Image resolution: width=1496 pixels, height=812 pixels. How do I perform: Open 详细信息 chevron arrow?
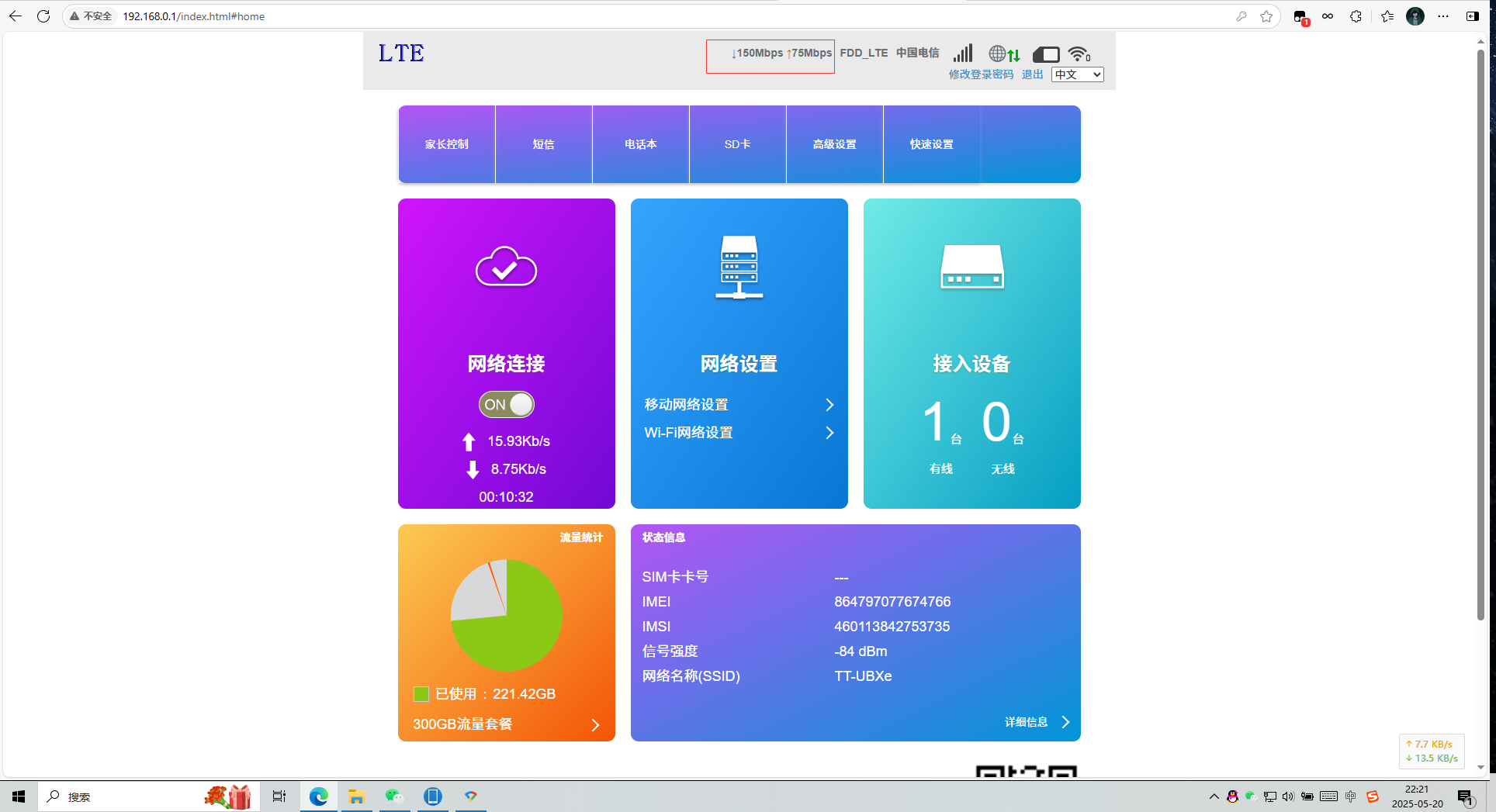[x=1065, y=722]
